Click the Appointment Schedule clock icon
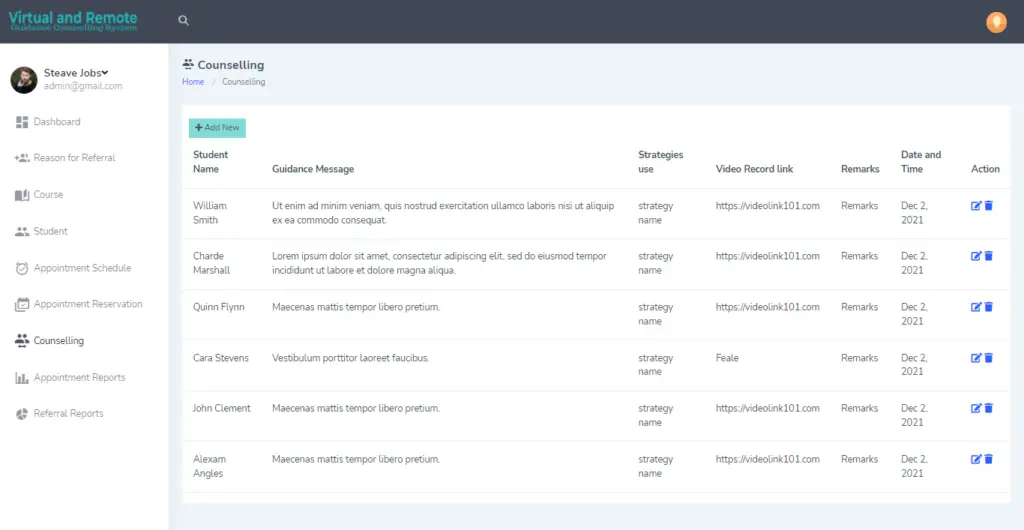The image size is (1024, 530). 22,268
